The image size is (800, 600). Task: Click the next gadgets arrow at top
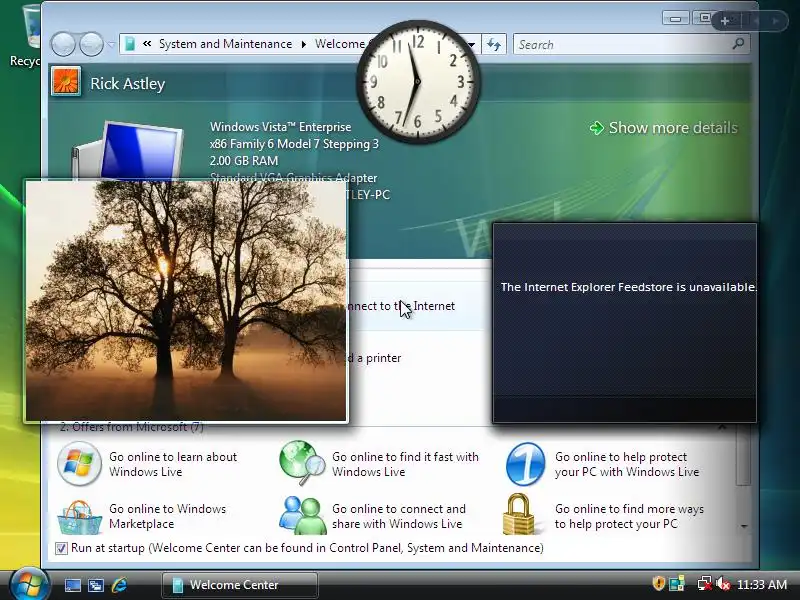[775, 21]
